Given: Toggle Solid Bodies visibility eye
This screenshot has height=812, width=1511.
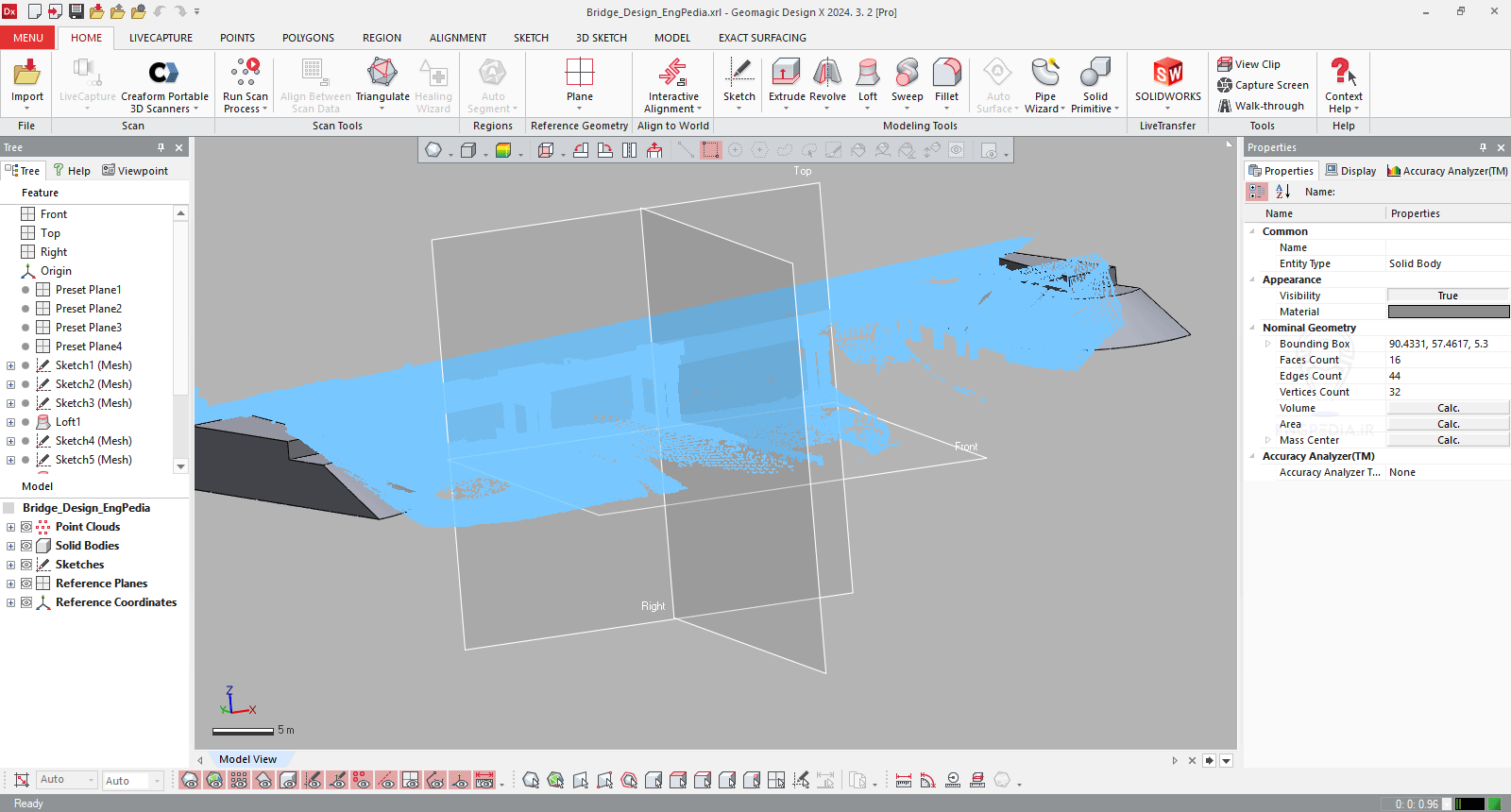Looking at the screenshot, I should pos(26,546).
